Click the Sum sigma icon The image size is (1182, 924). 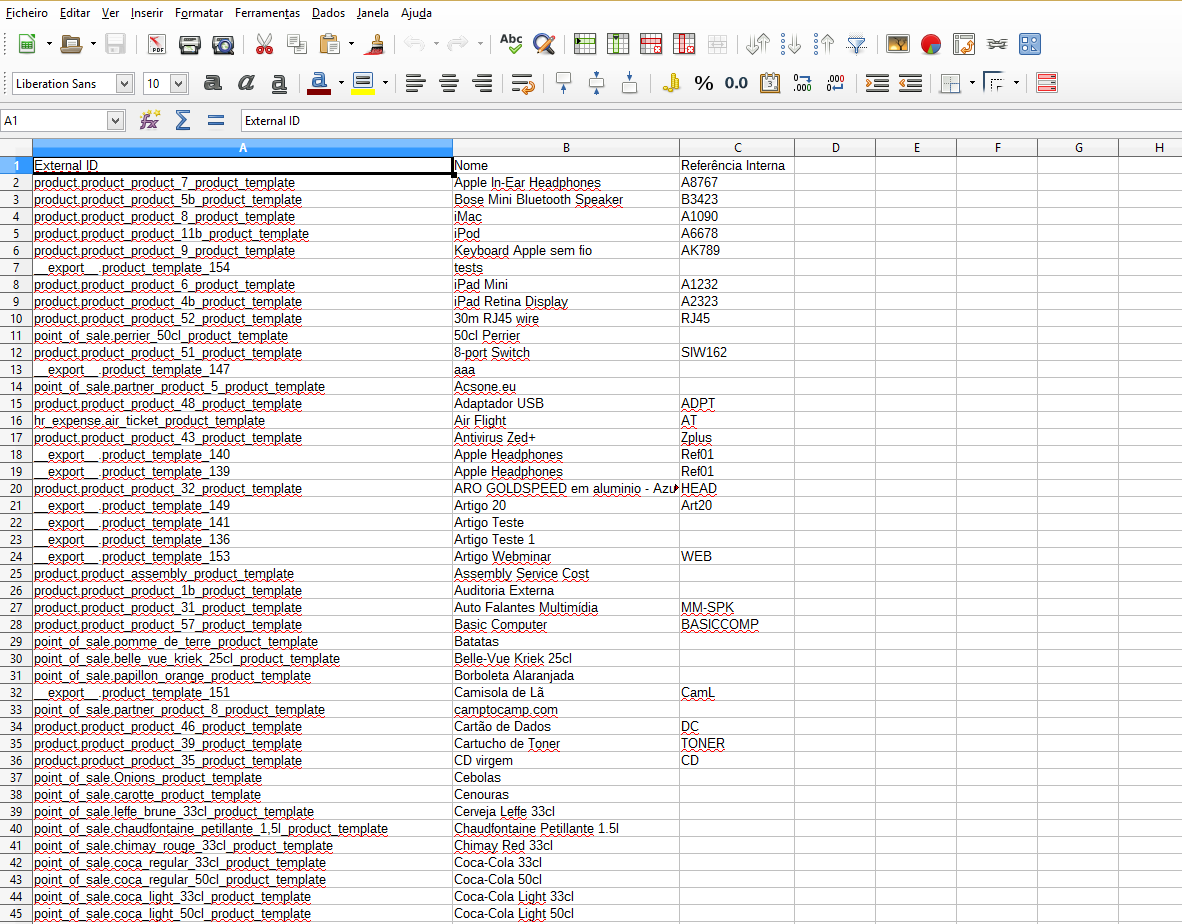coord(183,121)
